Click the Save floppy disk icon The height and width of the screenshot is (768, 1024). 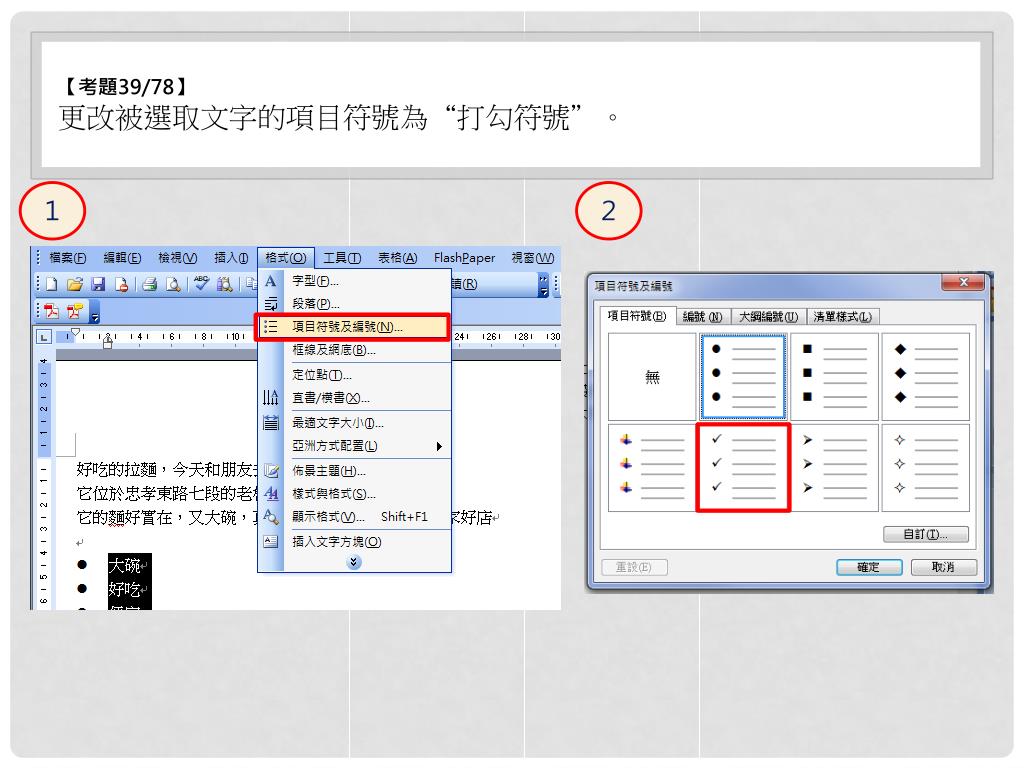pyautogui.click(x=98, y=284)
